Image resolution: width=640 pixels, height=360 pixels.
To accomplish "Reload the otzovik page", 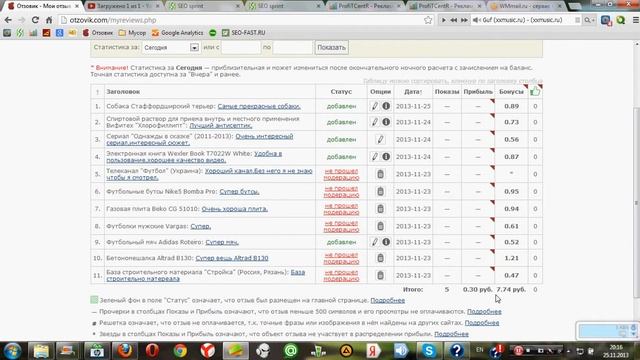I will click(x=35, y=20).
